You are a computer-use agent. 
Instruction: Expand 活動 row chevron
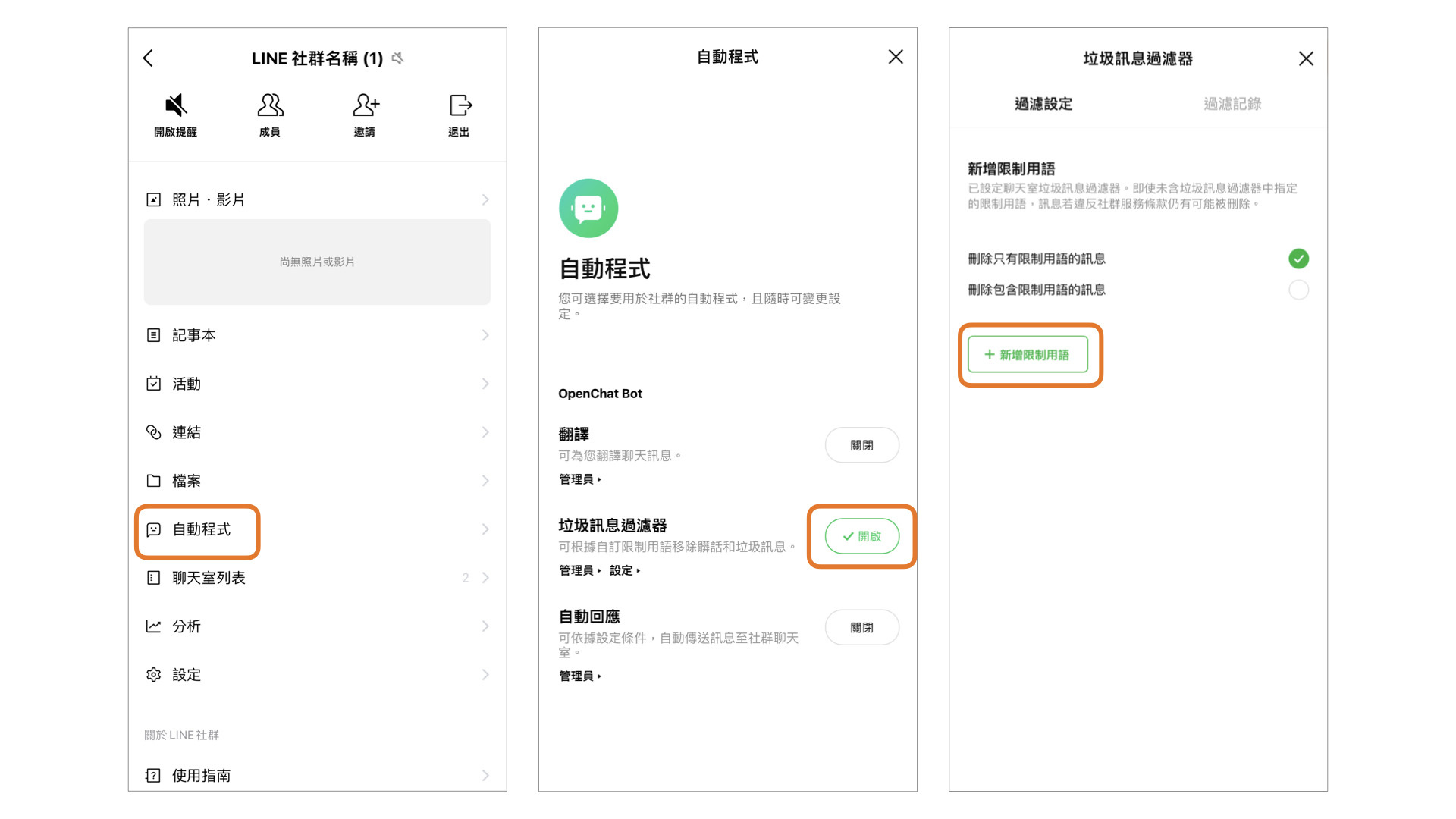click(x=485, y=384)
